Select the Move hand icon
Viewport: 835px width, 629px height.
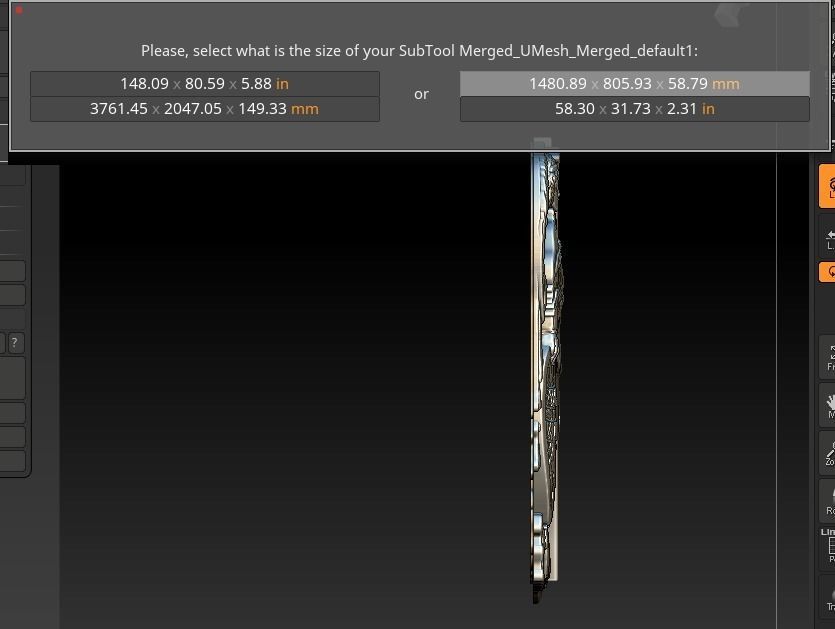[828, 405]
